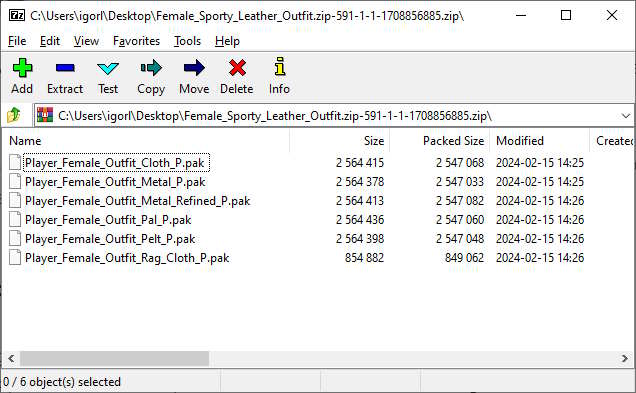636x393 pixels.
Task: Click size value 2 564 378
Action: (360, 182)
